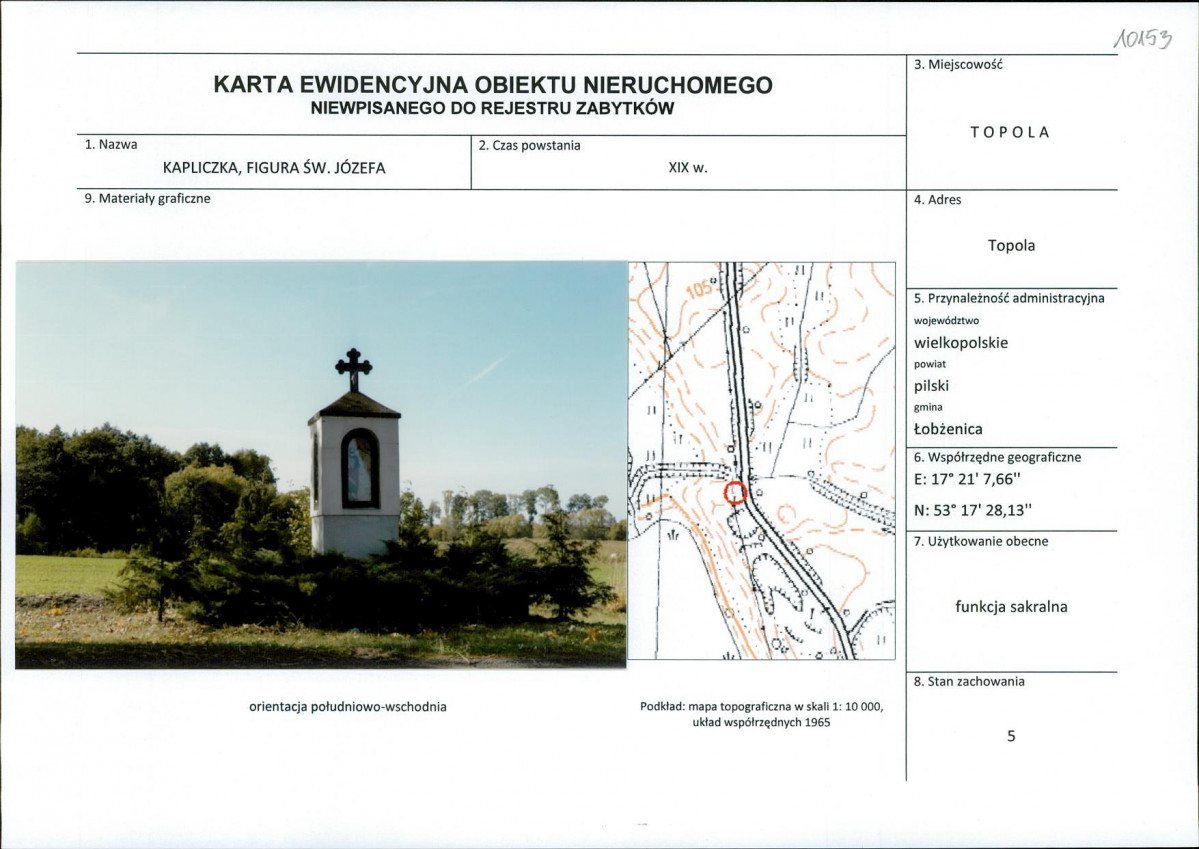Select the funkcja sakralna entry
Image resolution: width=1199 pixels, height=849 pixels.
pyautogui.click(x=1011, y=606)
